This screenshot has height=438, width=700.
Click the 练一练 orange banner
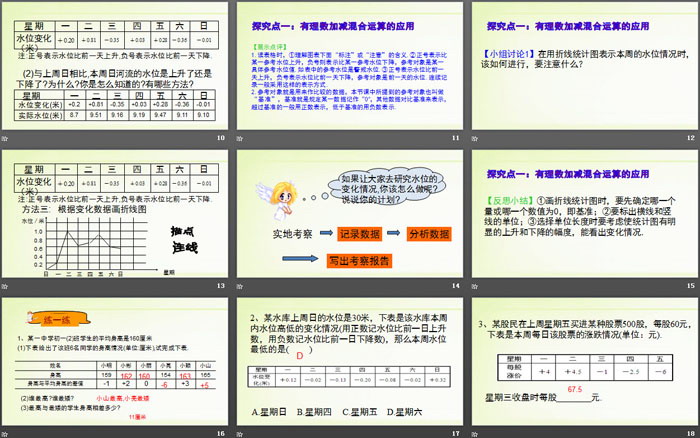(59, 319)
